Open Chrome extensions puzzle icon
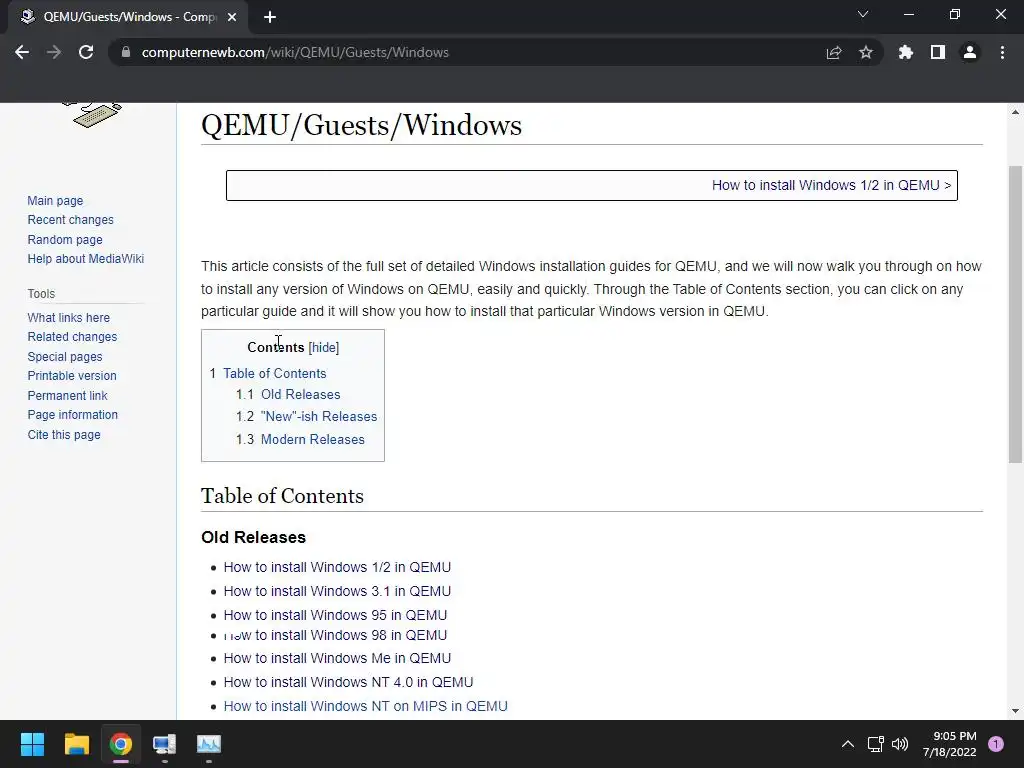Image resolution: width=1024 pixels, height=768 pixels. pos(905,52)
